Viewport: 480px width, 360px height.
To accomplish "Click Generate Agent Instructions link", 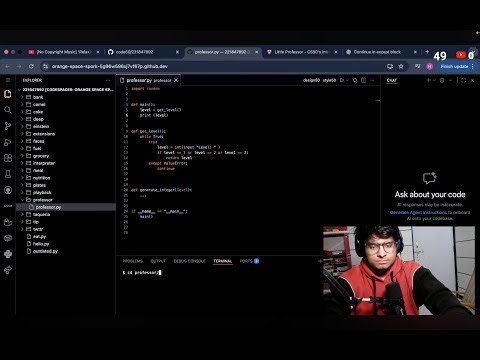I will [418, 212].
